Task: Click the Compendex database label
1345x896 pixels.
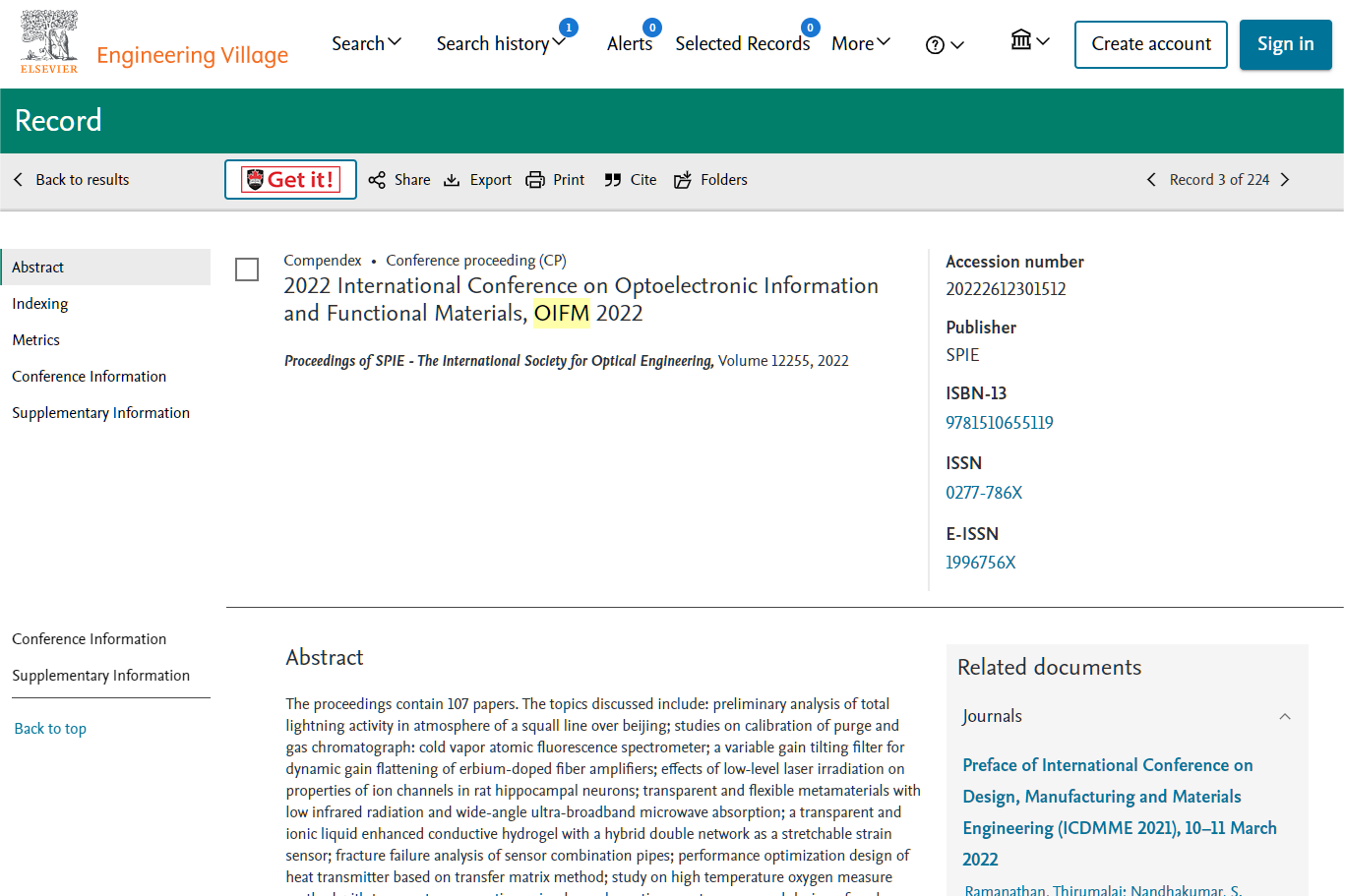Action: 323,261
